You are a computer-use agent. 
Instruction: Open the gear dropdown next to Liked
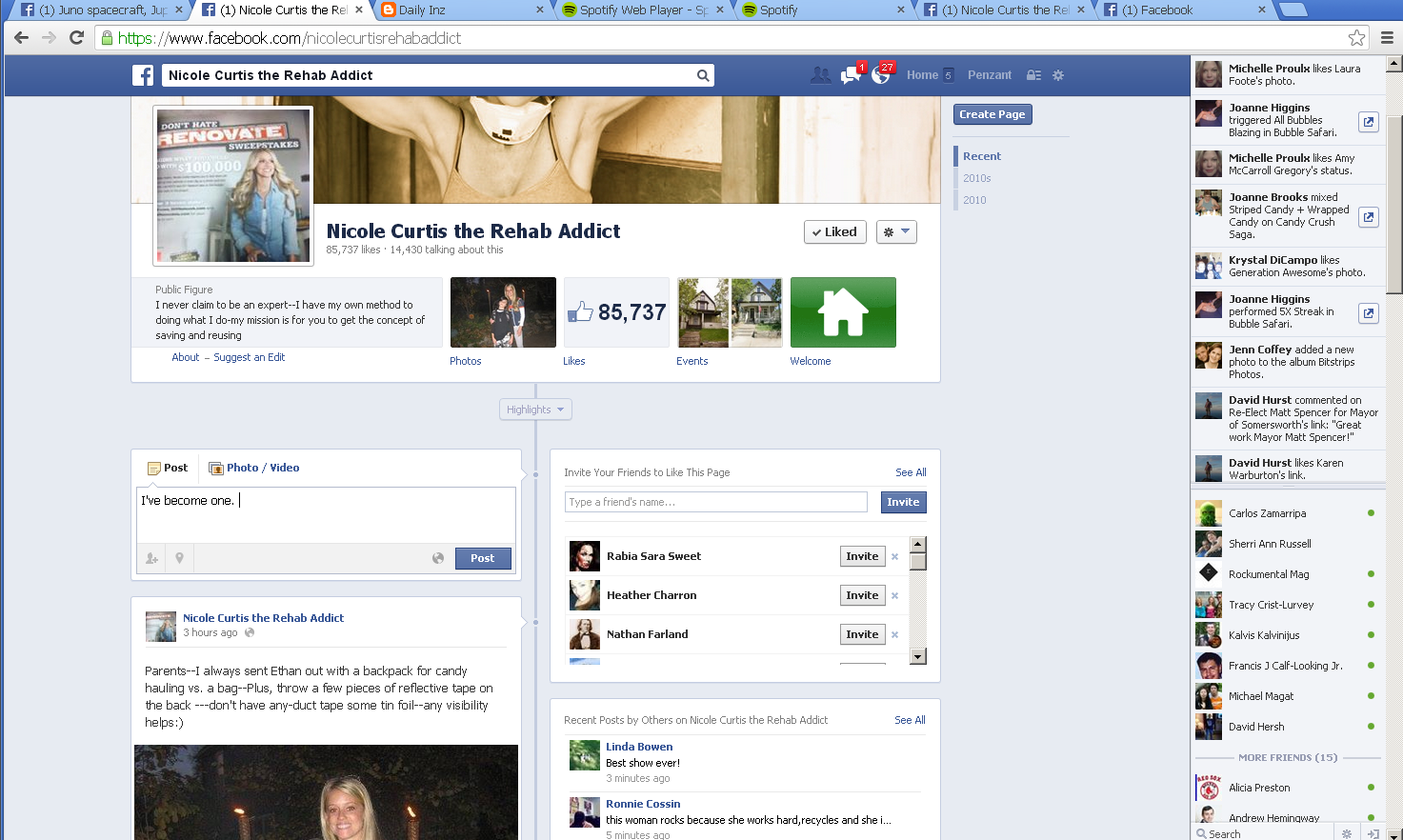[896, 231]
